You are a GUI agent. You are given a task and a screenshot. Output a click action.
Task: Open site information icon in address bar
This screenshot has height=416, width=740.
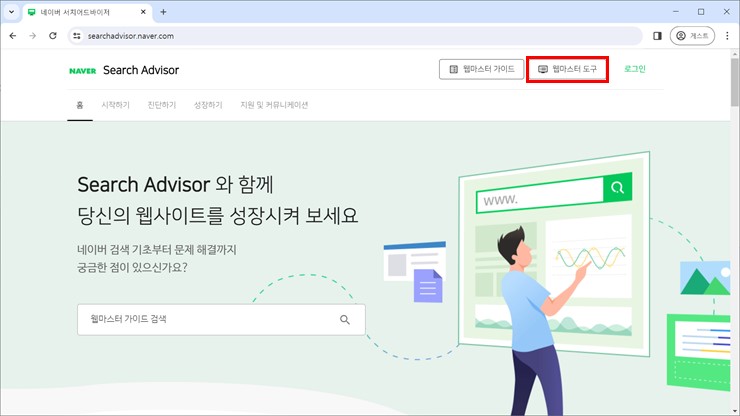pos(77,36)
